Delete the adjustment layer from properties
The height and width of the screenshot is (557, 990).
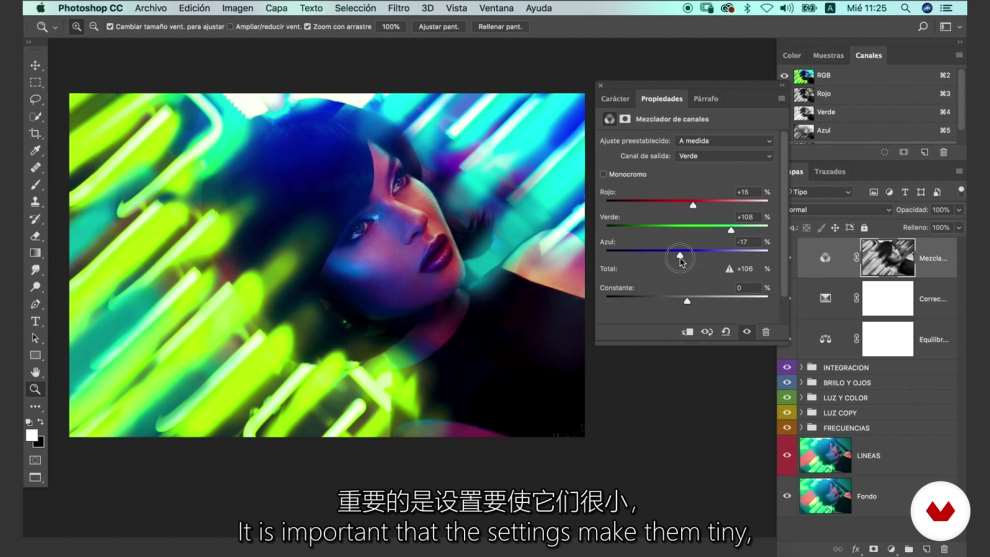tap(766, 332)
